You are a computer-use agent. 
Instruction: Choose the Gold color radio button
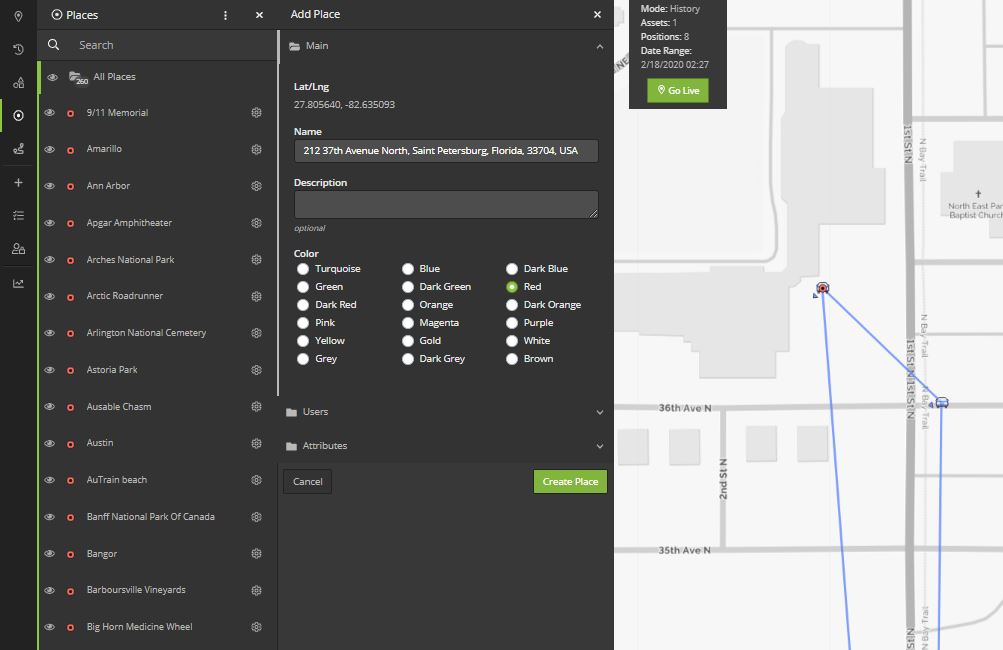tap(408, 341)
